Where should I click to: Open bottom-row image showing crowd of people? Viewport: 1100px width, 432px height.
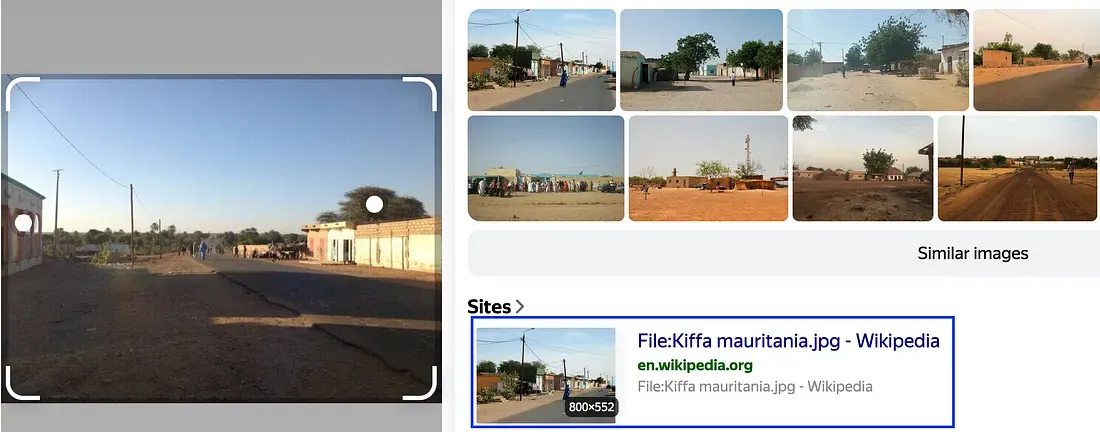pos(546,168)
